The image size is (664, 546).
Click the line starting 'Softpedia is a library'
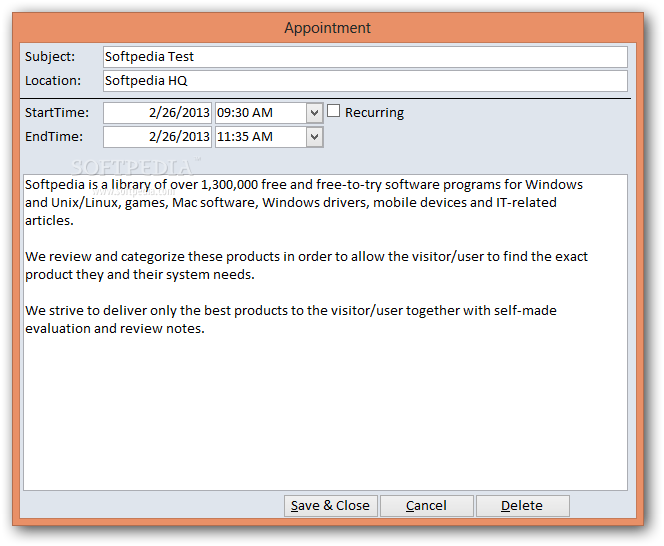(304, 185)
